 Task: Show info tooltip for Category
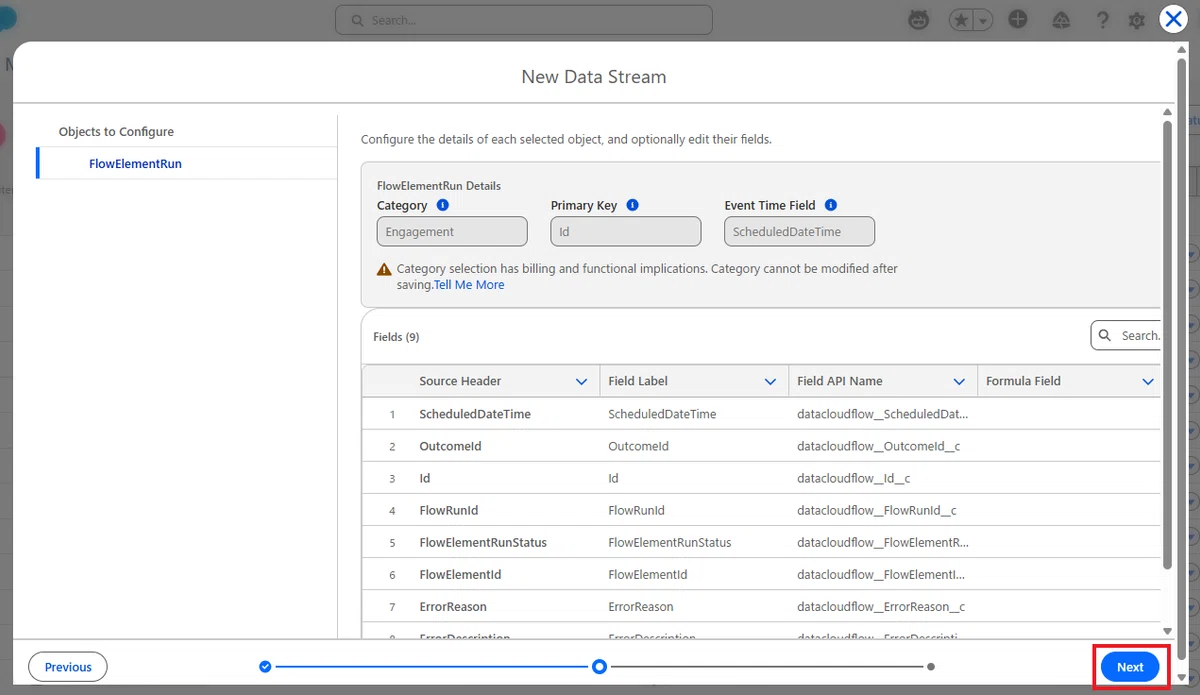(x=443, y=205)
